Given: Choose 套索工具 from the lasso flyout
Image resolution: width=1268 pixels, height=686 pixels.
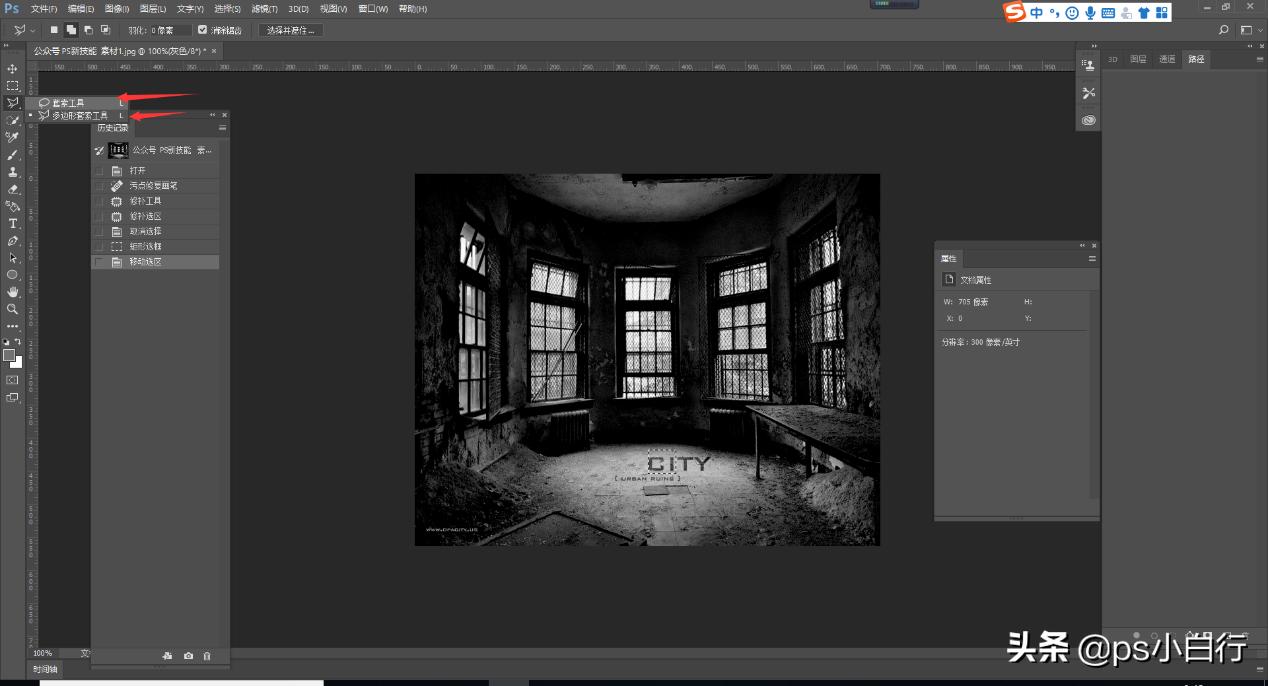Looking at the screenshot, I should pos(70,102).
